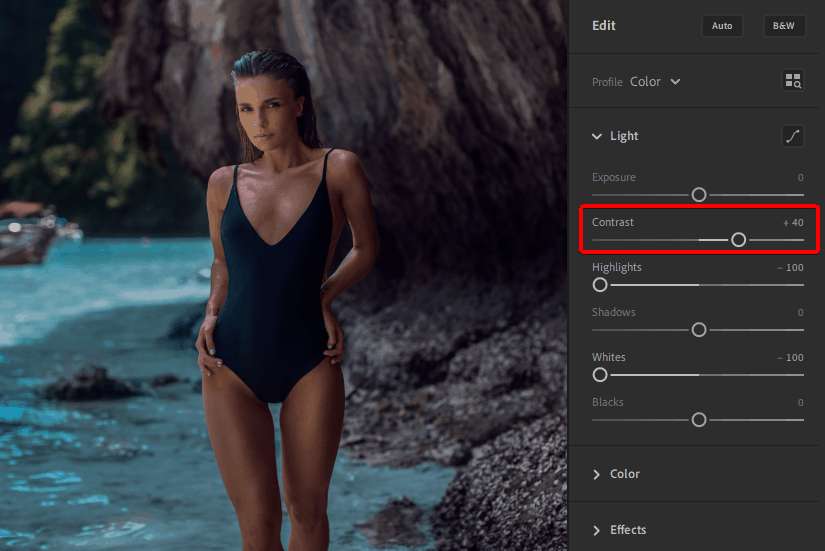Viewport: 825px width, 551px height.
Task: Convert photo with the B&W button
Action: (x=784, y=26)
